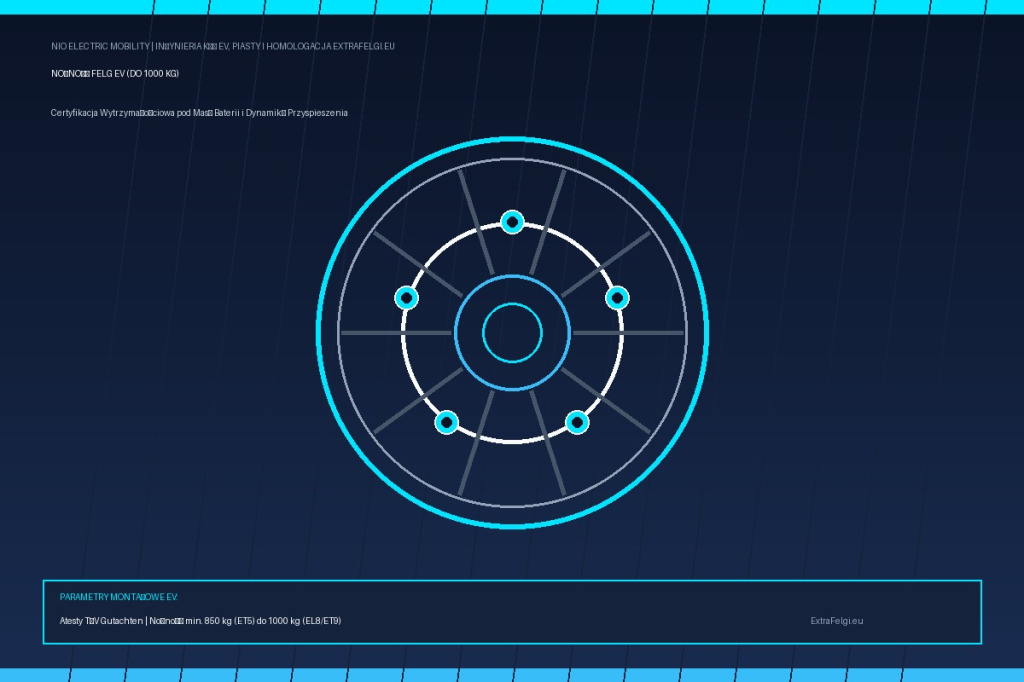Select the small cyan center hub circle
Image resolution: width=1024 pixels, height=682 pixels.
[512, 333]
